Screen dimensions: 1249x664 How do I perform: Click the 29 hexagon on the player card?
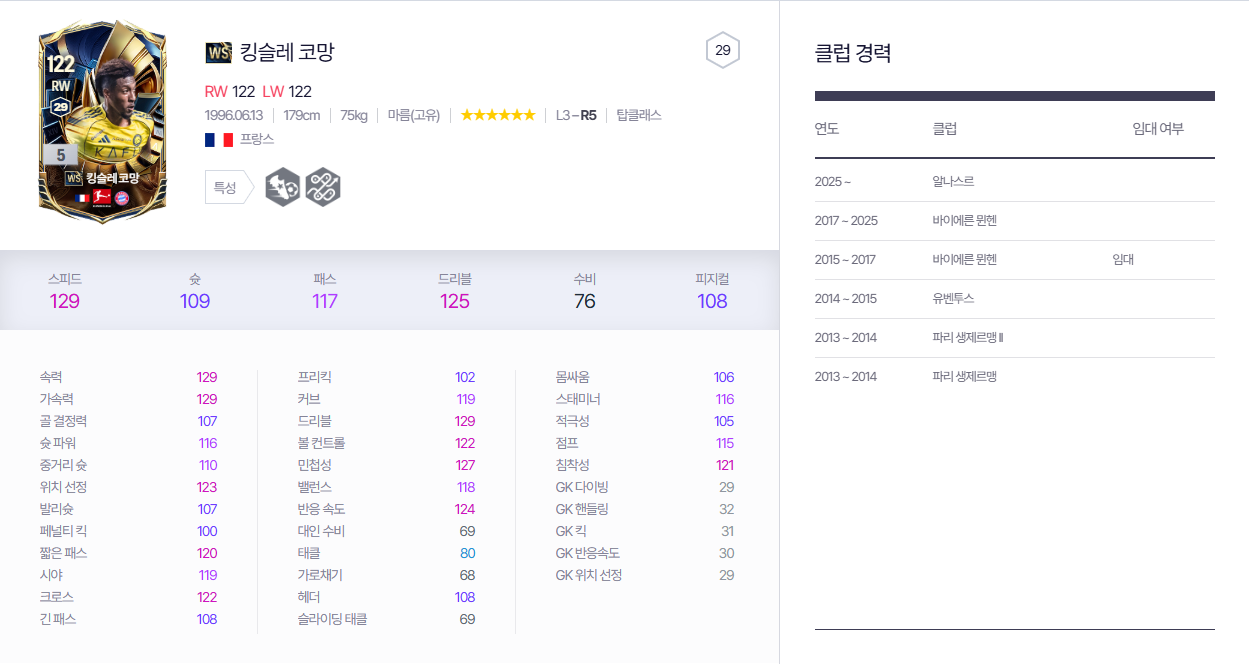click(x=60, y=107)
